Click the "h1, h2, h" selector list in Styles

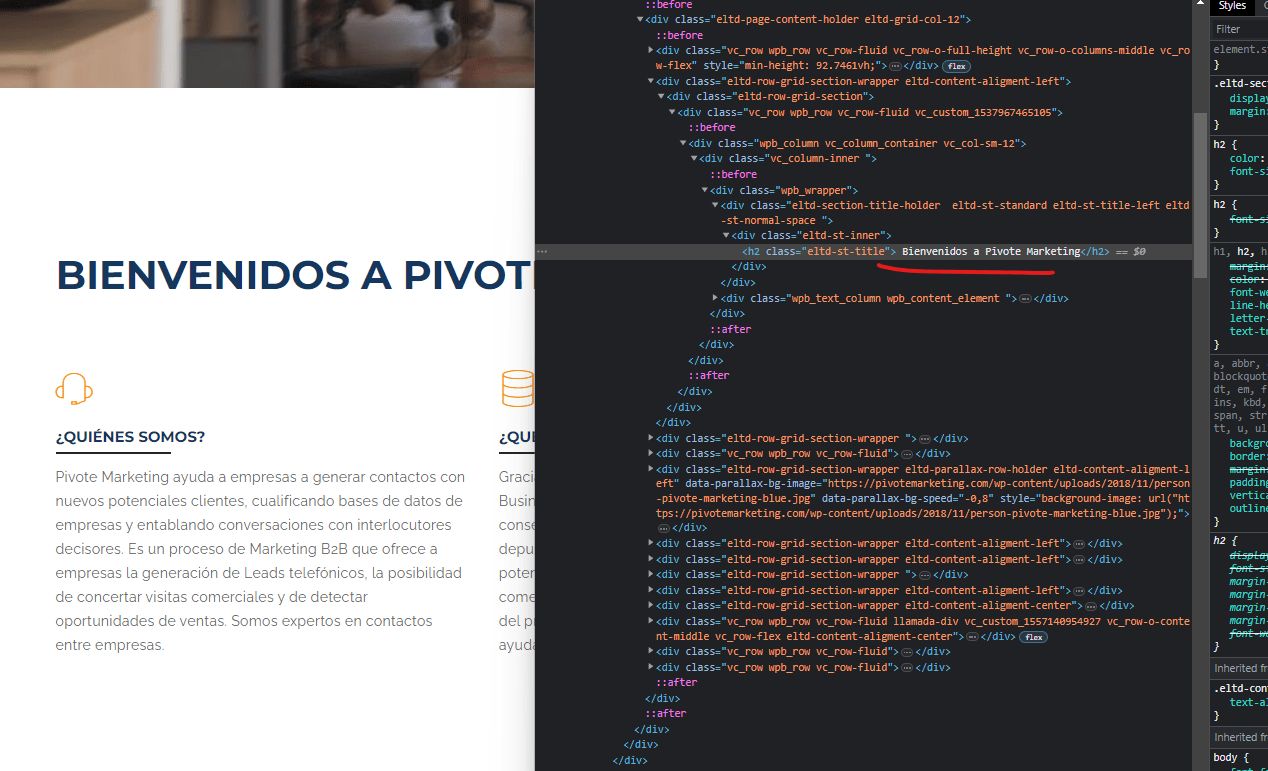[x=1240, y=252]
